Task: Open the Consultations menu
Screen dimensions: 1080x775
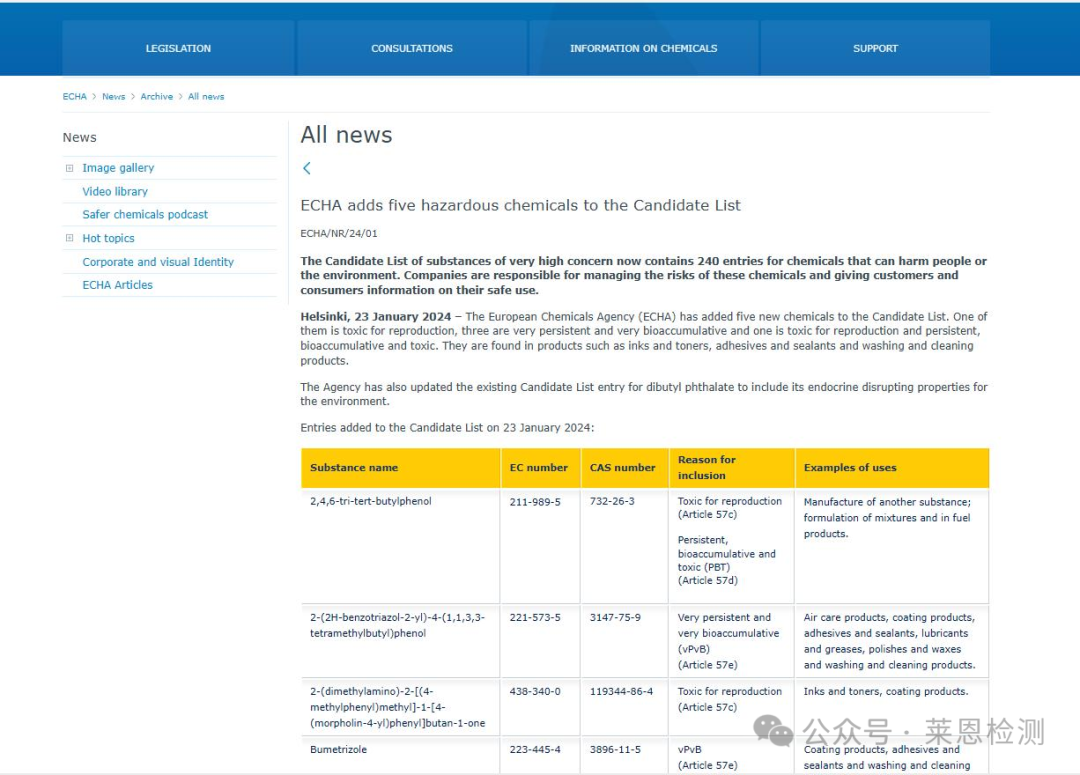Action: pos(412,48)
